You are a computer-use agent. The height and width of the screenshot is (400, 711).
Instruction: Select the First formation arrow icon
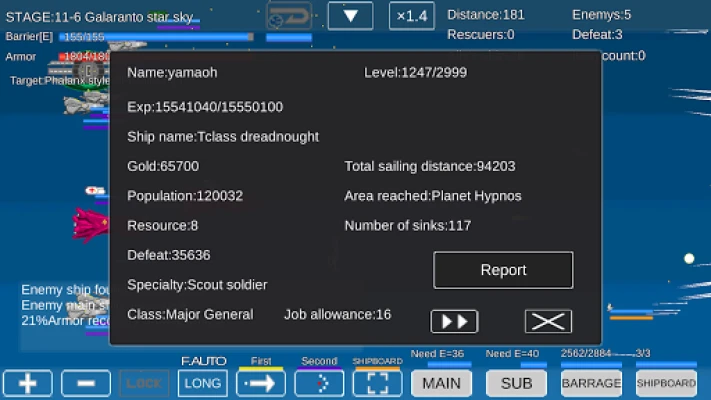(261, 383)
